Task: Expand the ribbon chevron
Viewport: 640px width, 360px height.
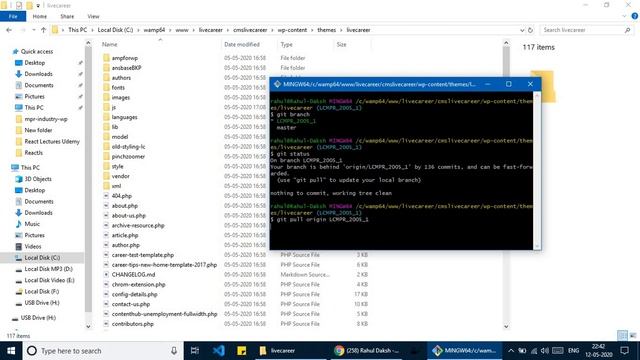Action: [x=624, y=16]
